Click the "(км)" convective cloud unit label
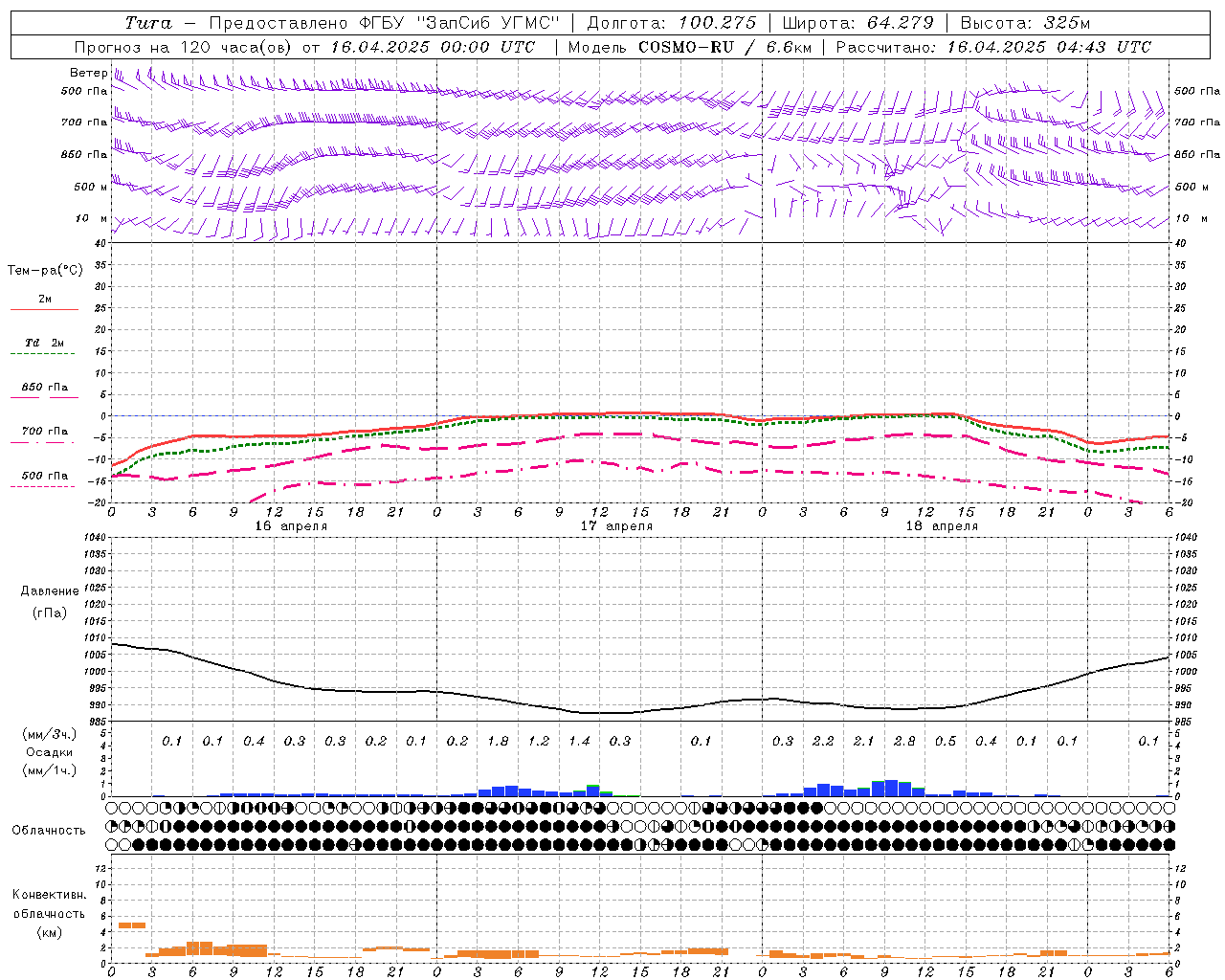 49,932
